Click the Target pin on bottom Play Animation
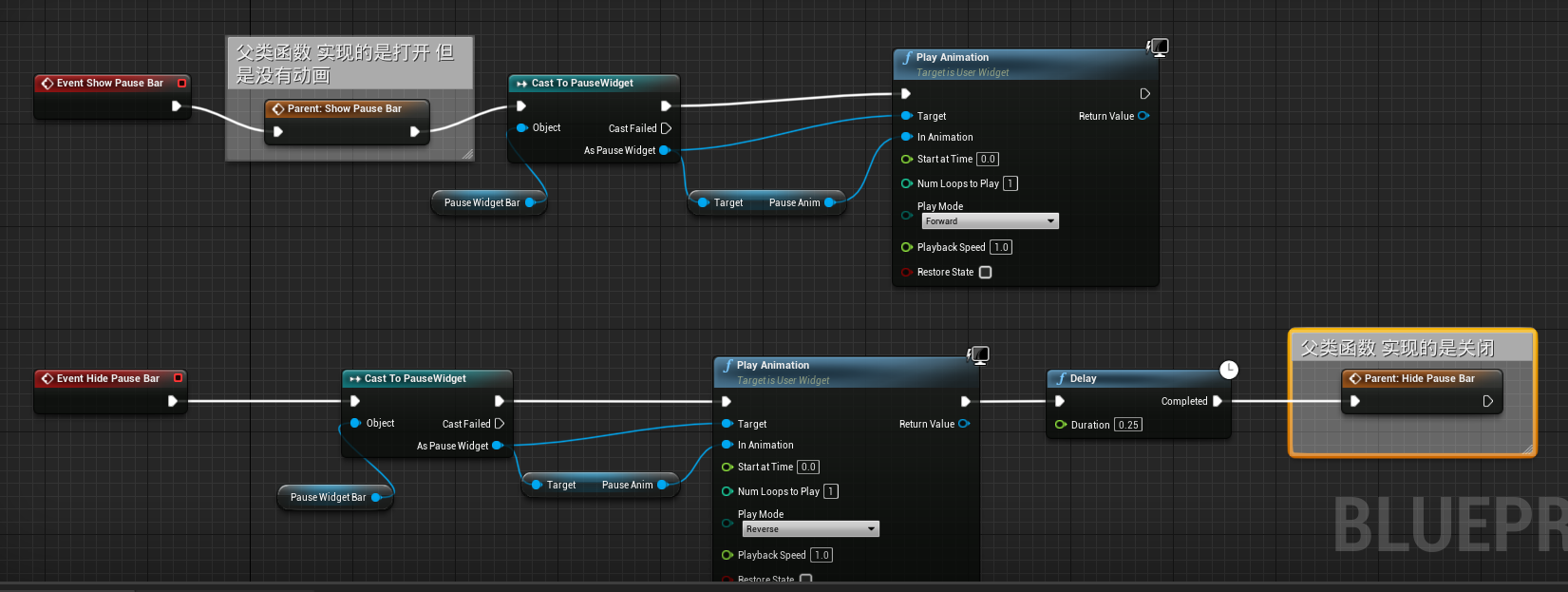Image resolution: width=1568 pixels, height=592 pixels. click(x=727, y=424)
